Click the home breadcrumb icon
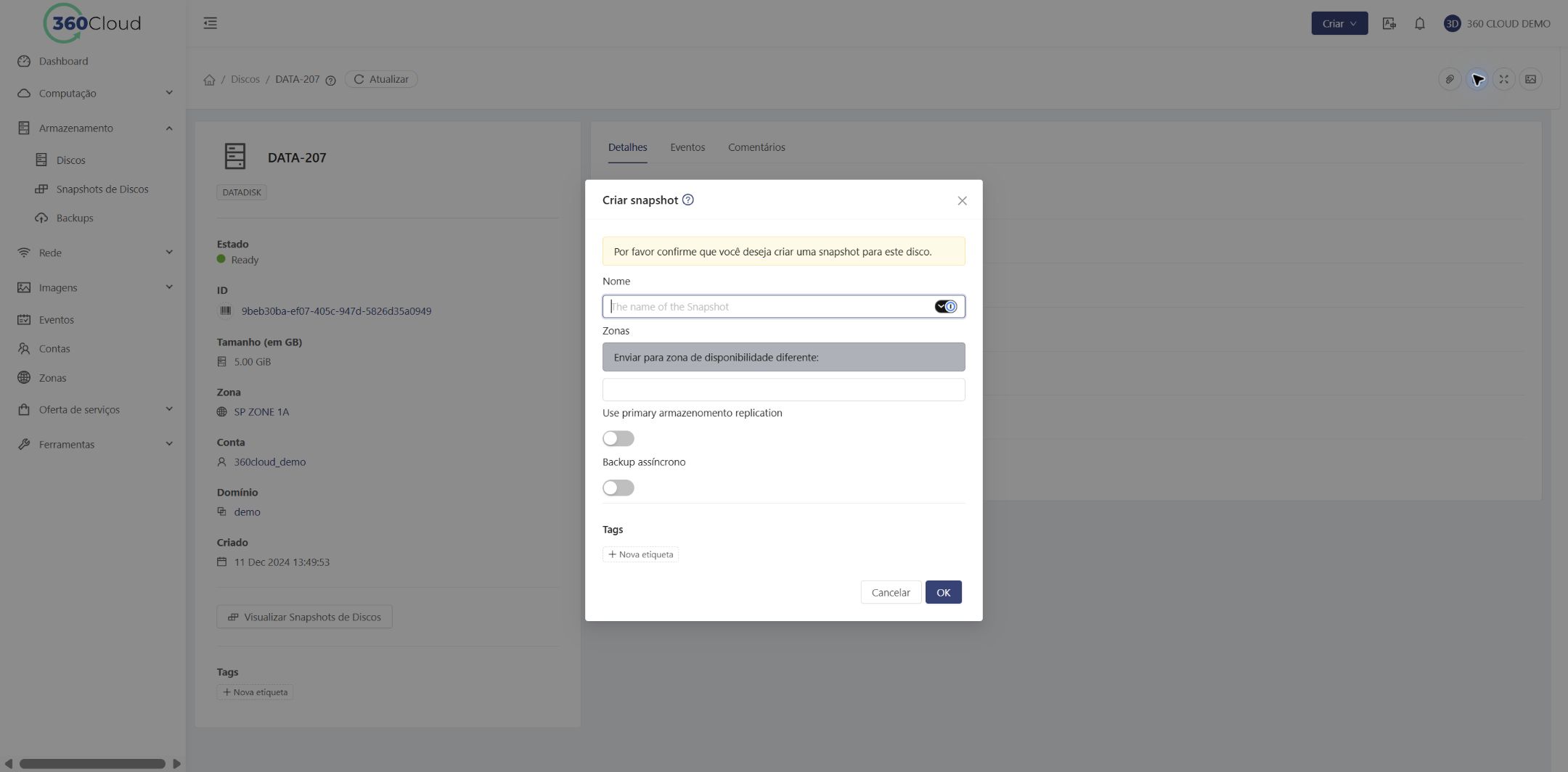Image resolution: width=1568 pixels, height=772 pixels. [209, 80]
